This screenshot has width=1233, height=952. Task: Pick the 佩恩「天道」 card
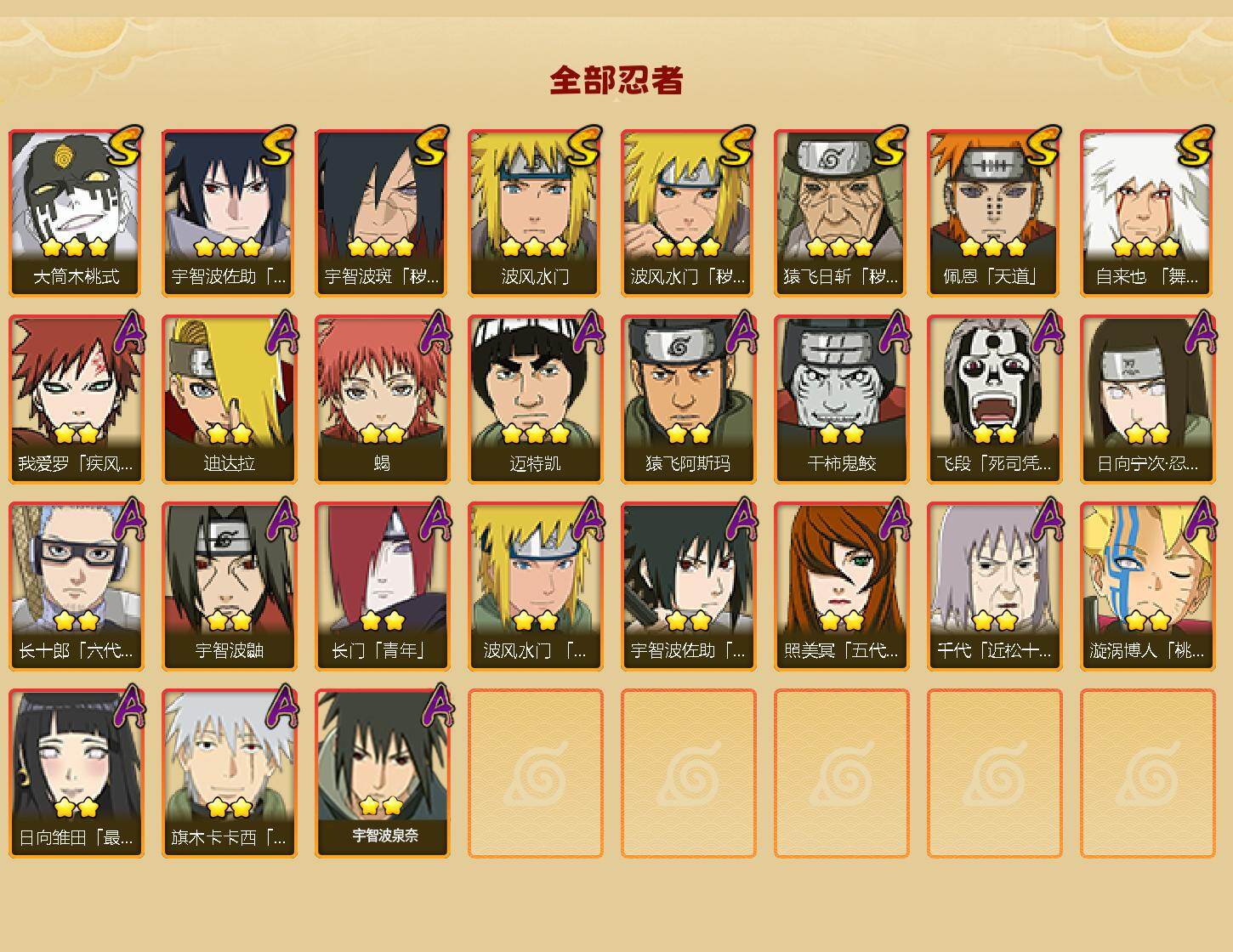click(x=994, y=212)
